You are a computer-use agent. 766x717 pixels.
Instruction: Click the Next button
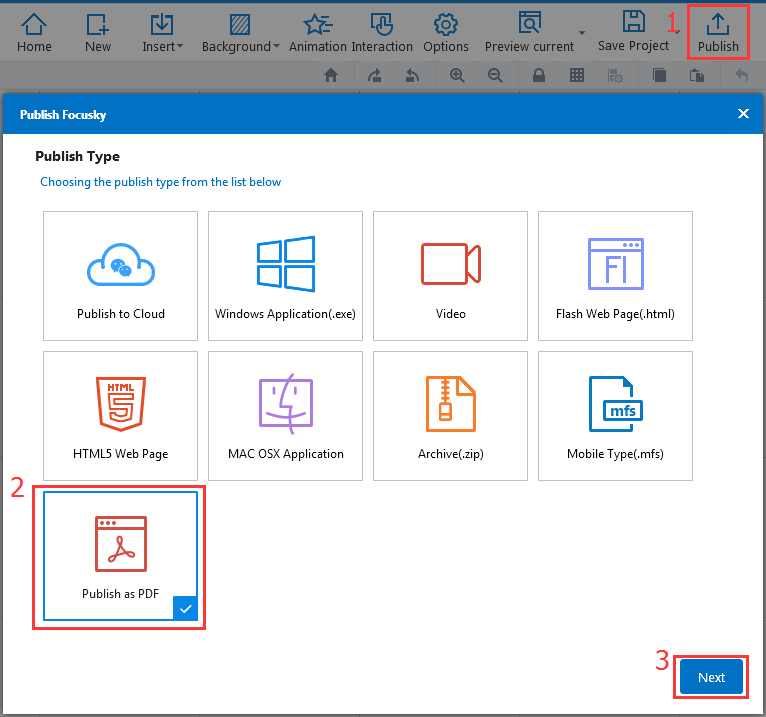(711, 677)
